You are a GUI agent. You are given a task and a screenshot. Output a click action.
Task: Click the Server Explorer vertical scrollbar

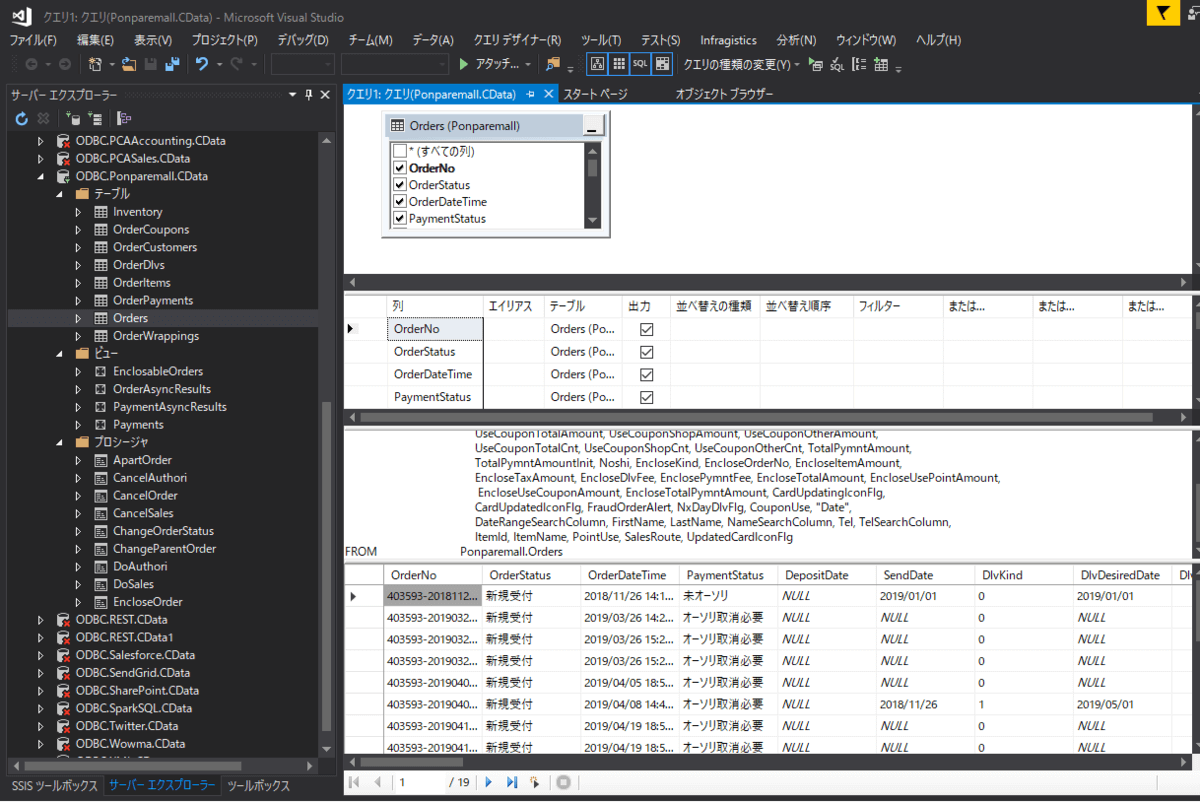pyautogui.click(x=326, y=565)
